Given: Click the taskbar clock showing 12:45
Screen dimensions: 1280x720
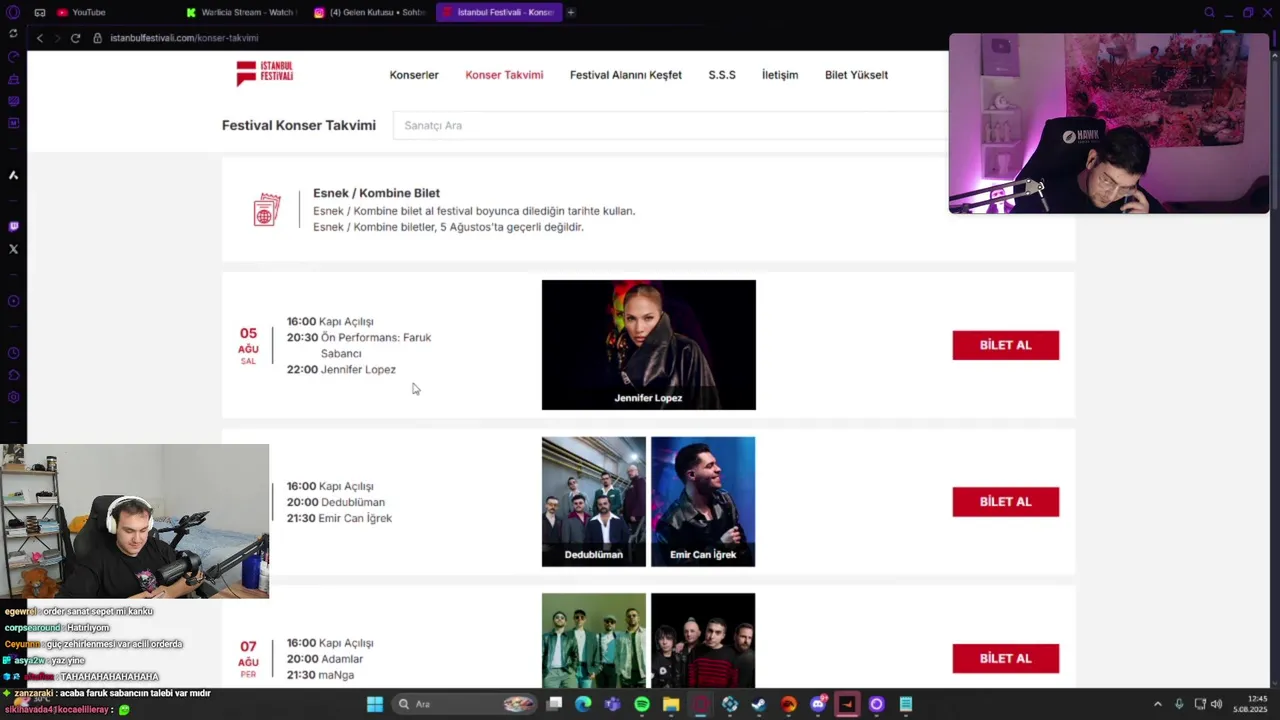Looking at the screenshot, I should pos(1250,704).
